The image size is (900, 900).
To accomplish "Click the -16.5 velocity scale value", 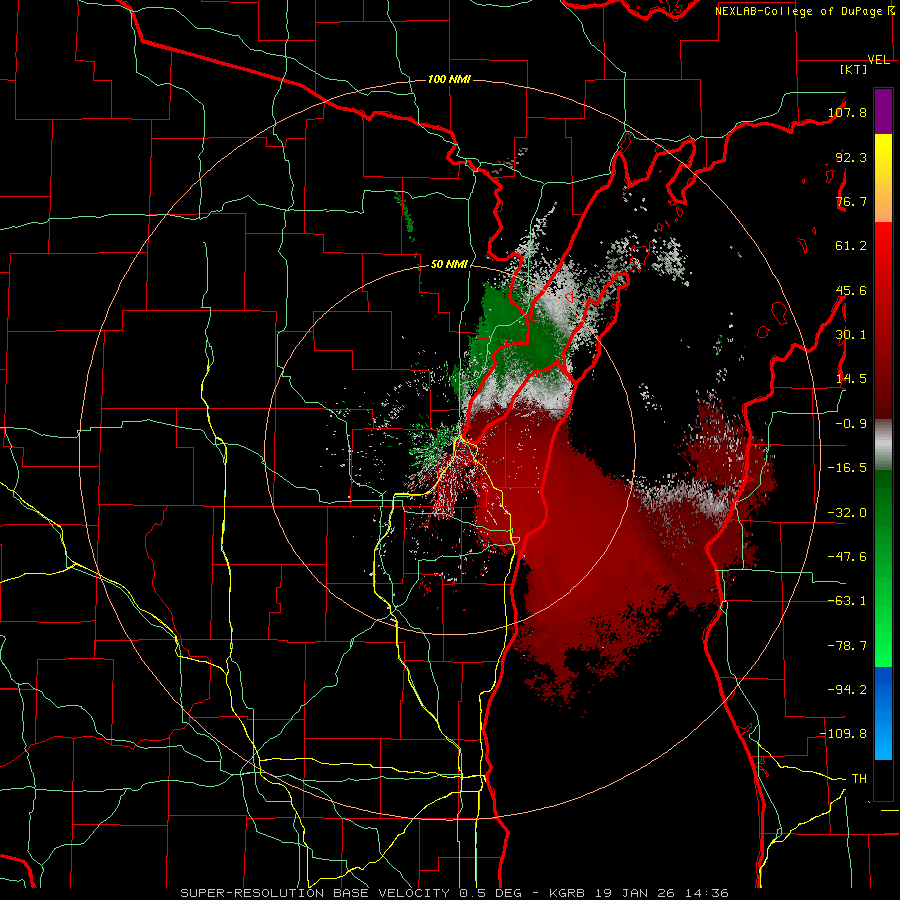I will [847, 468].
